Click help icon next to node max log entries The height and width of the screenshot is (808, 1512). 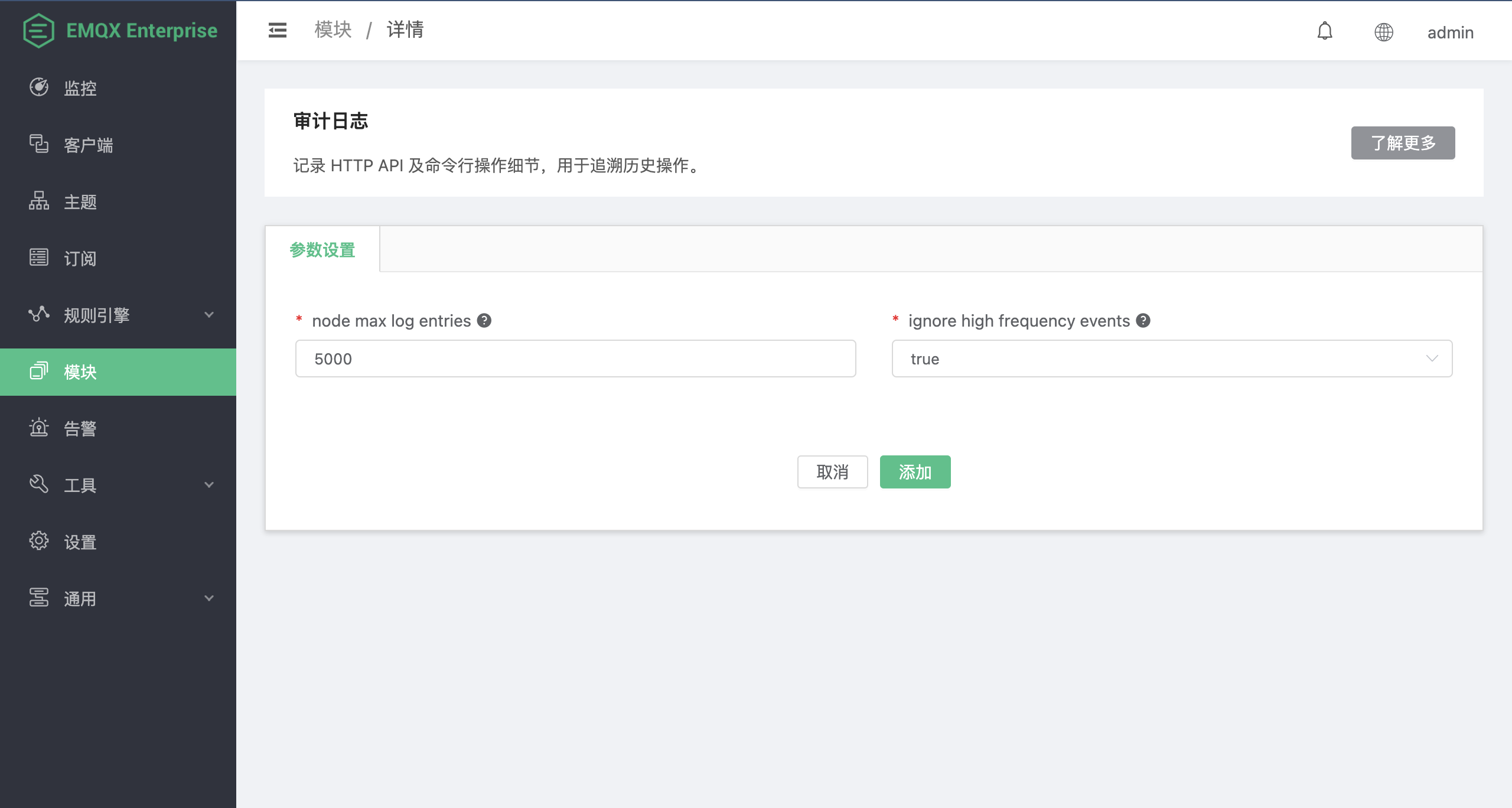(484, 321)
